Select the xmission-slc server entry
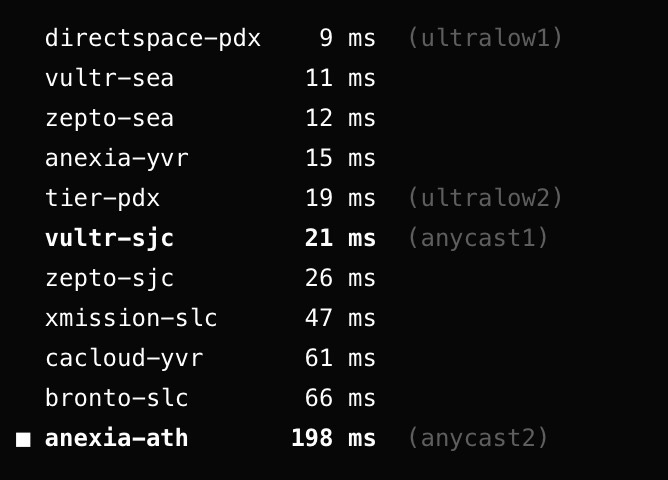Viewport: 668px width, 480px height. (131, 318)
